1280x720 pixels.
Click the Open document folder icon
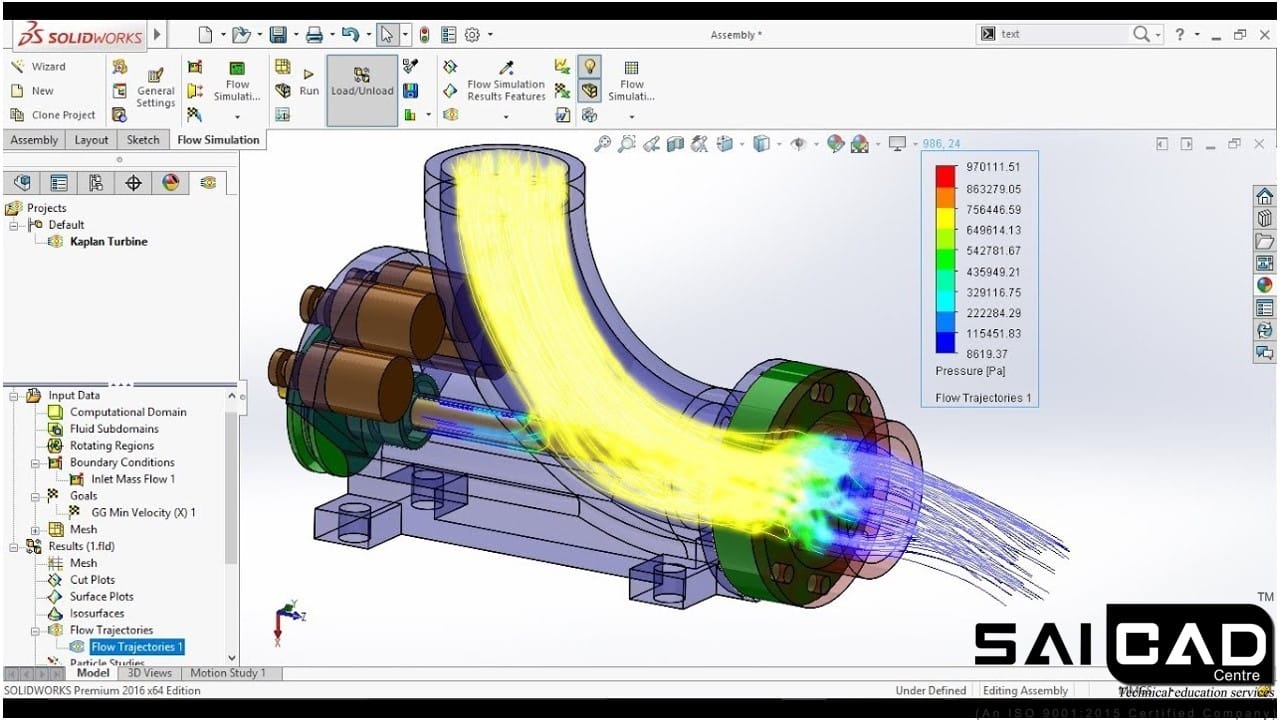[x=240, y=35]
